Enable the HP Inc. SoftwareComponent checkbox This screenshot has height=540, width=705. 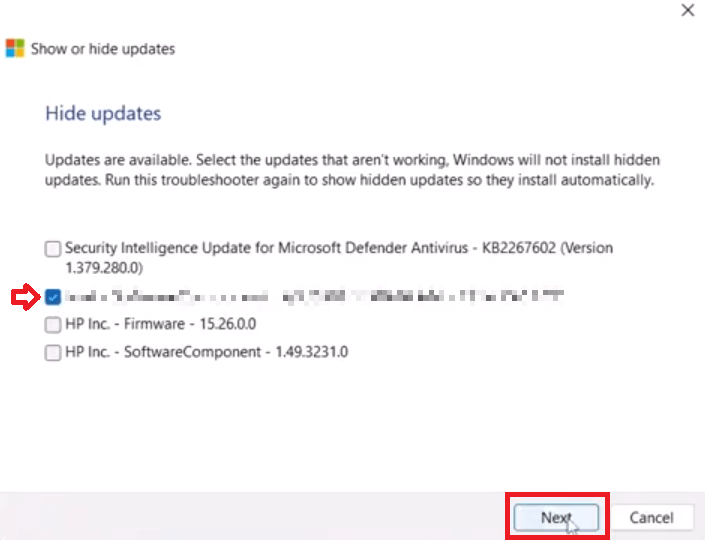coord(52,352)
